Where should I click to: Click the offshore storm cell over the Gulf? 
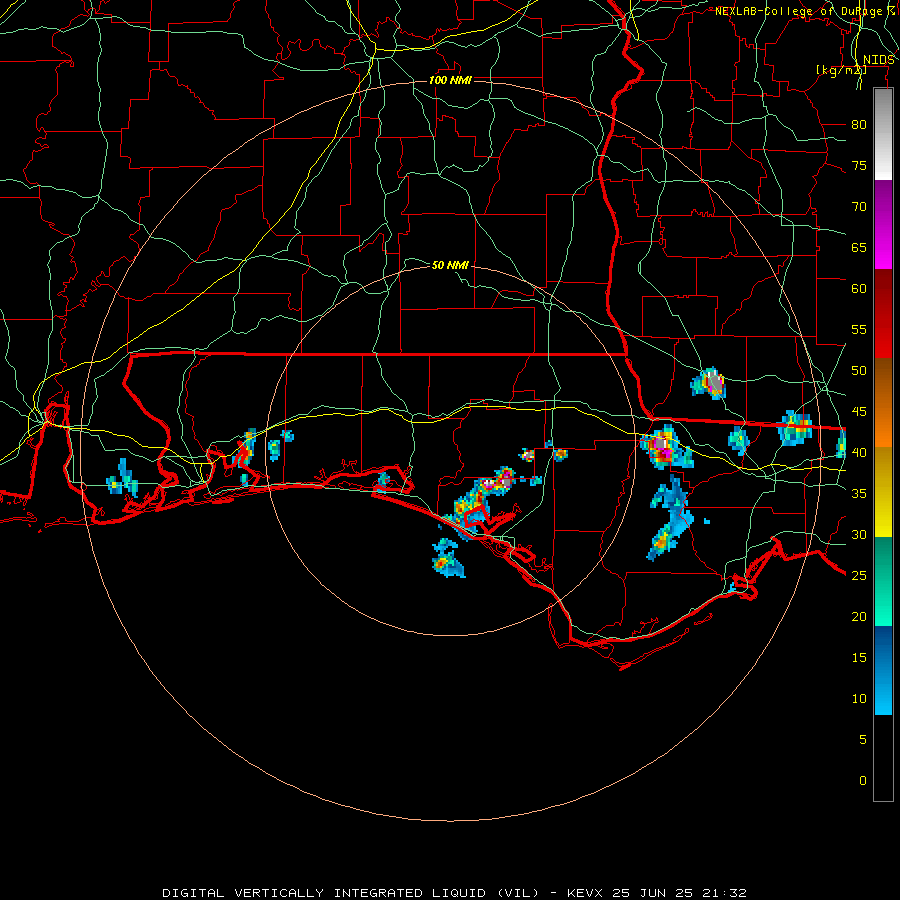coord(447,558)
